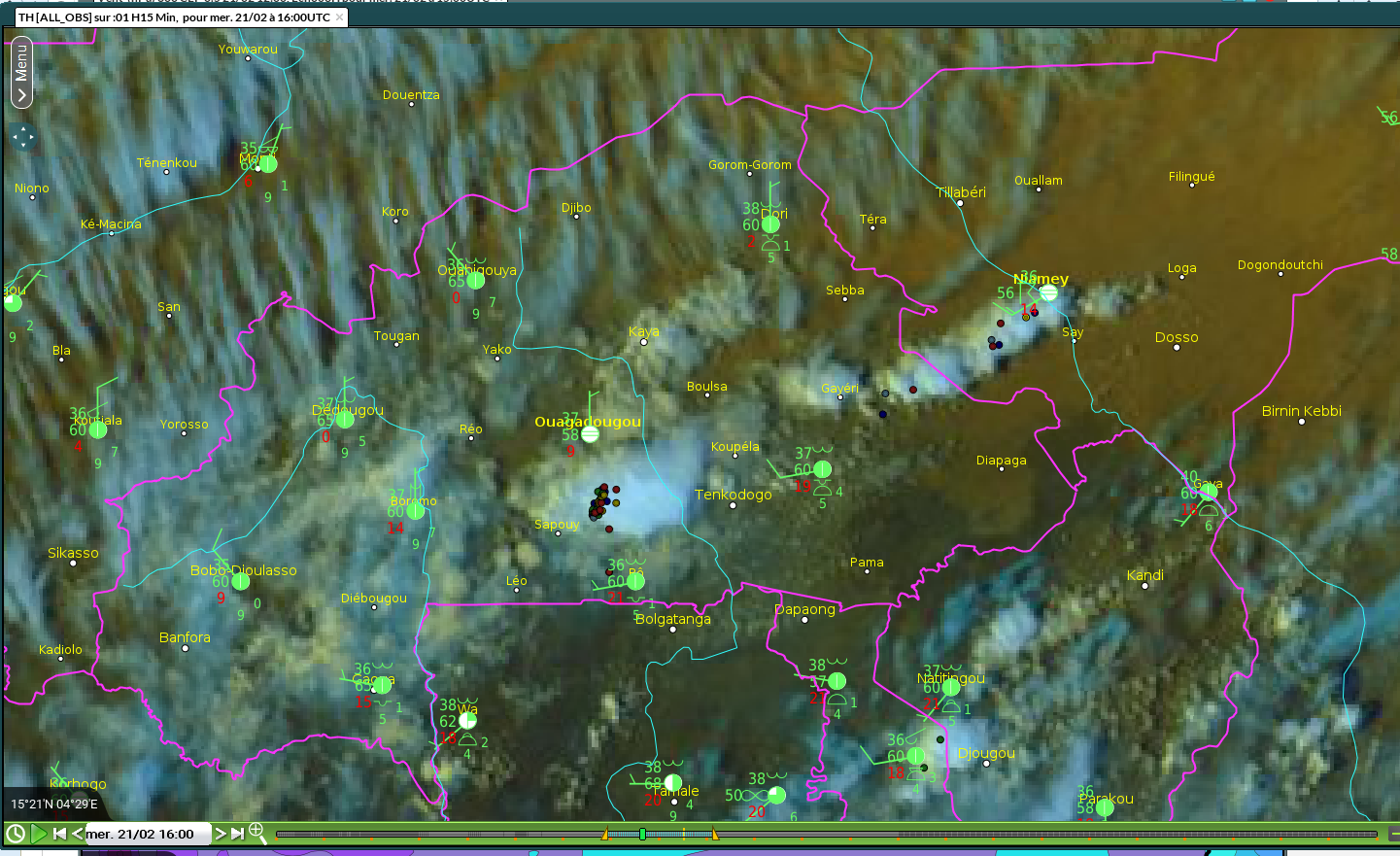Click the Filingué label
Screen dimensions: 1400x856
point(1192,177)
